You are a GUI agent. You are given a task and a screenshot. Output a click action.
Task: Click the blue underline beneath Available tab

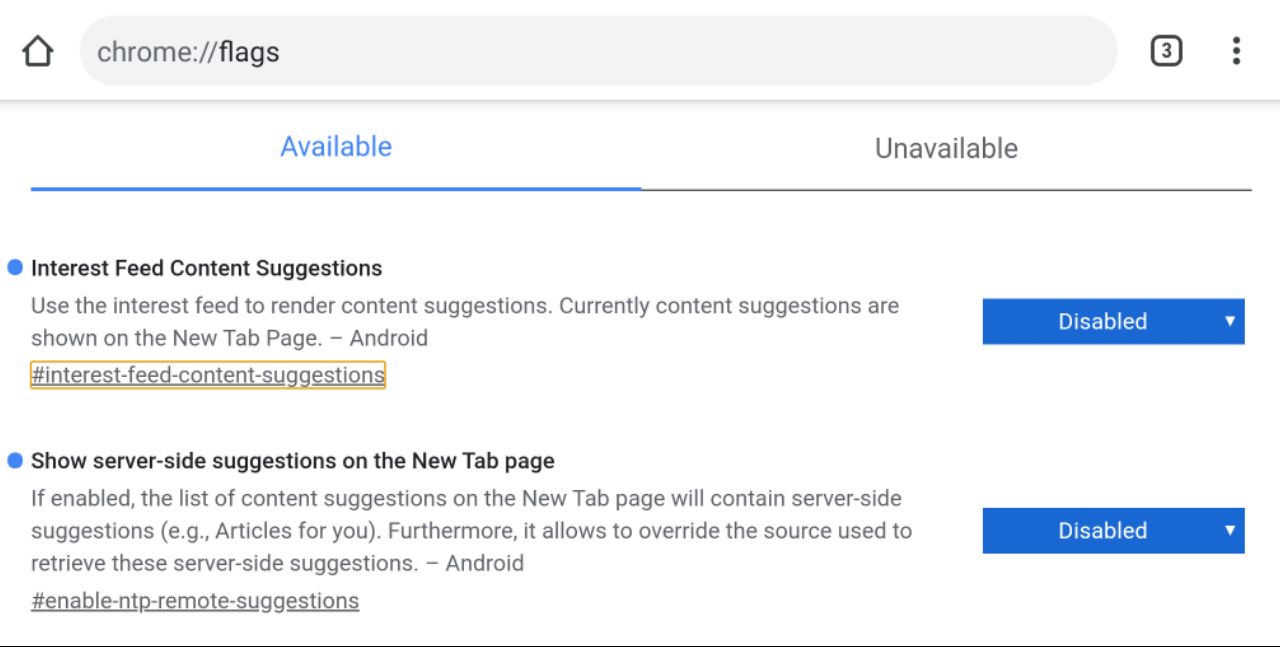(336, 188)
